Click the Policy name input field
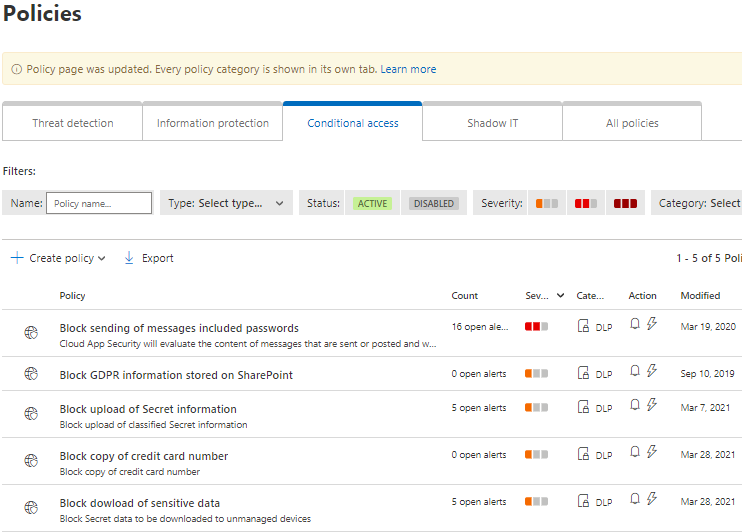The image size is (742, 532). pos(98,203)
